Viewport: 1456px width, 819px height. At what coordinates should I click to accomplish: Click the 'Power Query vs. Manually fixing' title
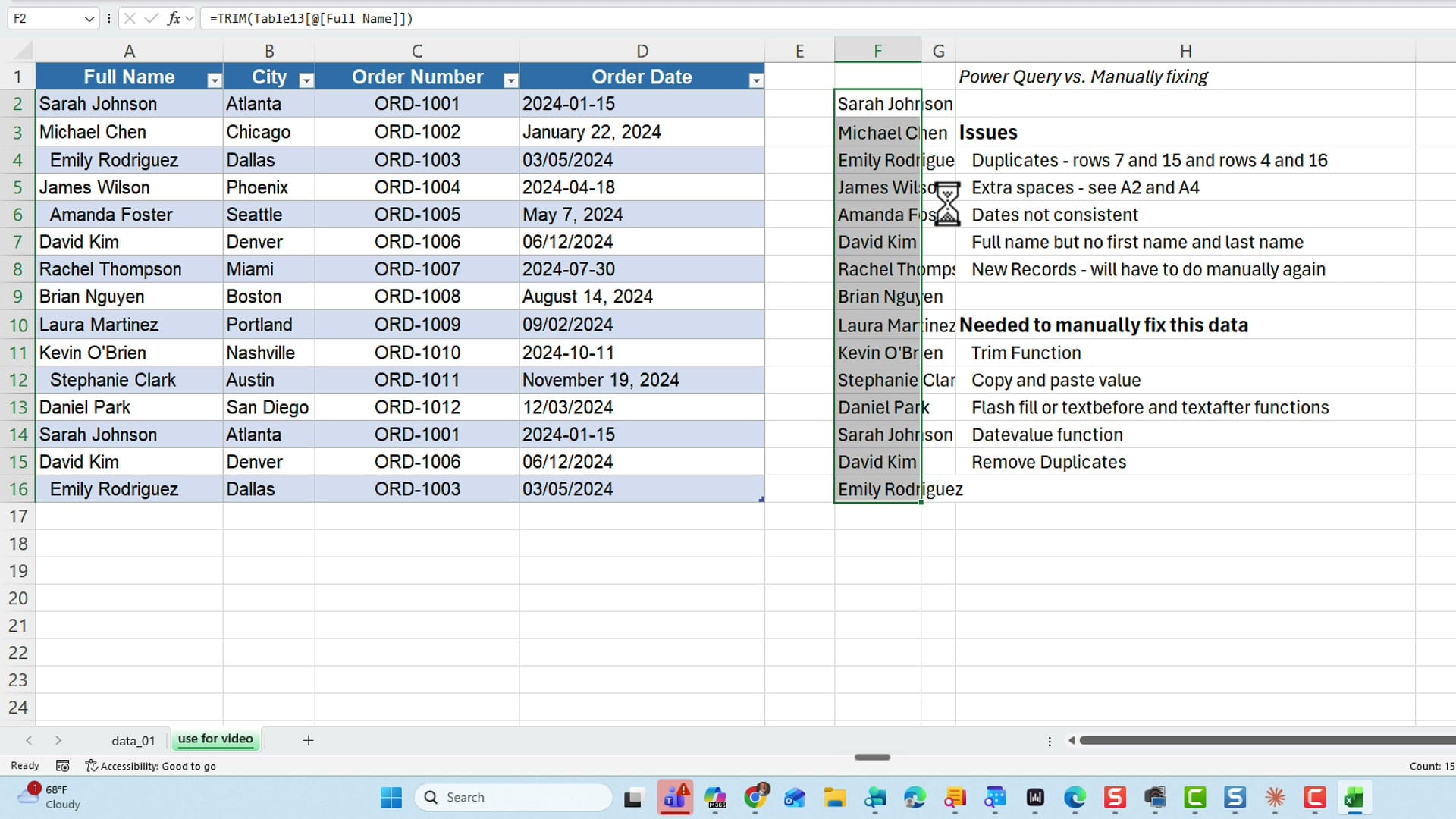[x=1083, y=77]
